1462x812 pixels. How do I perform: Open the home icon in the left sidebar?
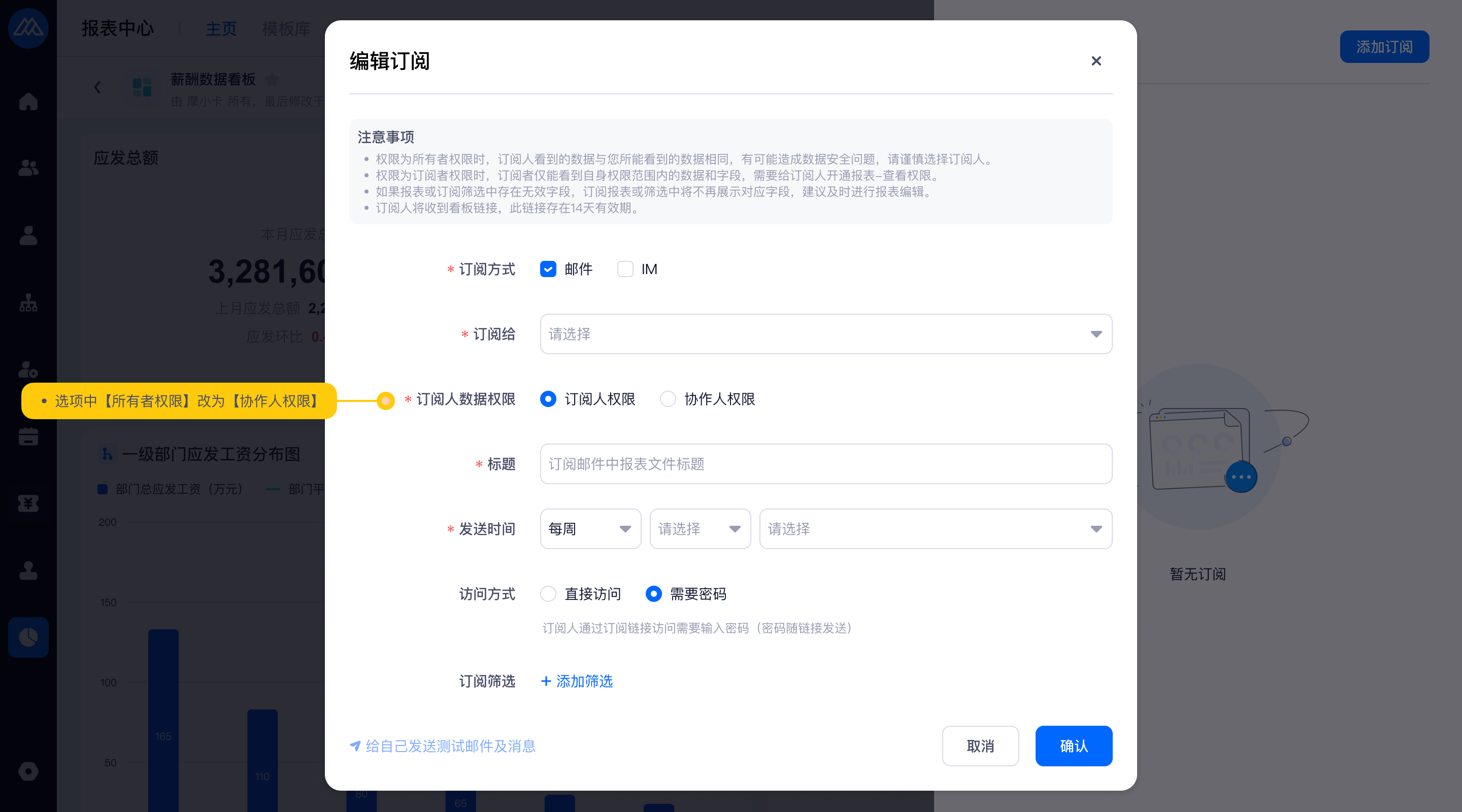click(28, 101)
